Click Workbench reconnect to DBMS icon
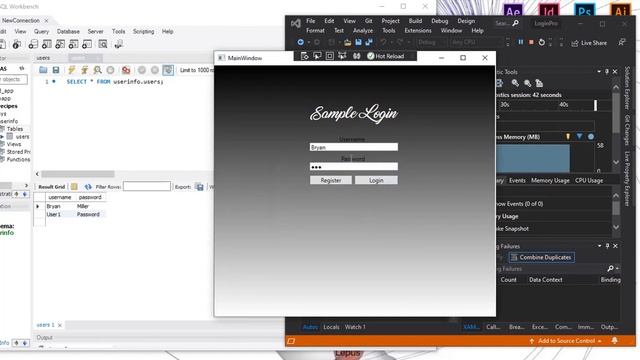The image size is (640, 360). [119, 44]
